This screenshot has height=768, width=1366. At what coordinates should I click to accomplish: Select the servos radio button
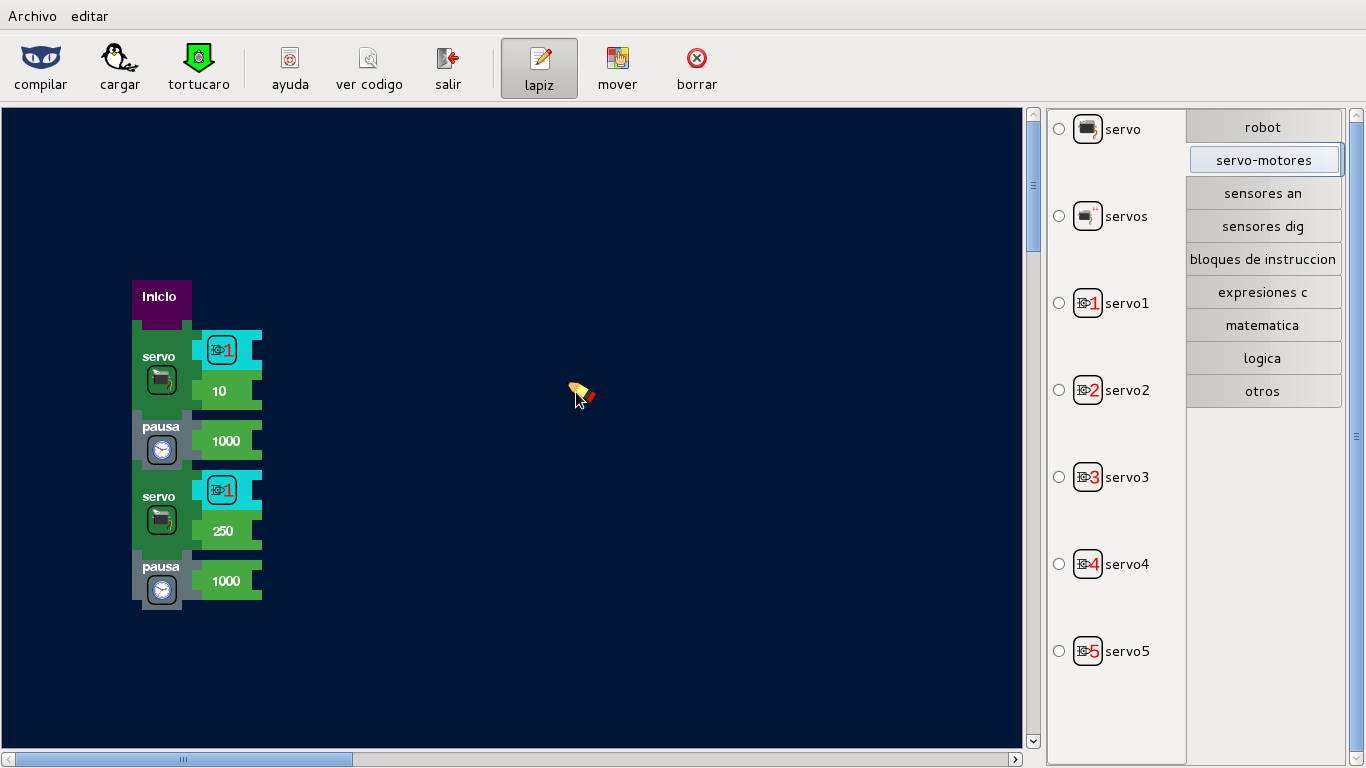coord(1059,216)
